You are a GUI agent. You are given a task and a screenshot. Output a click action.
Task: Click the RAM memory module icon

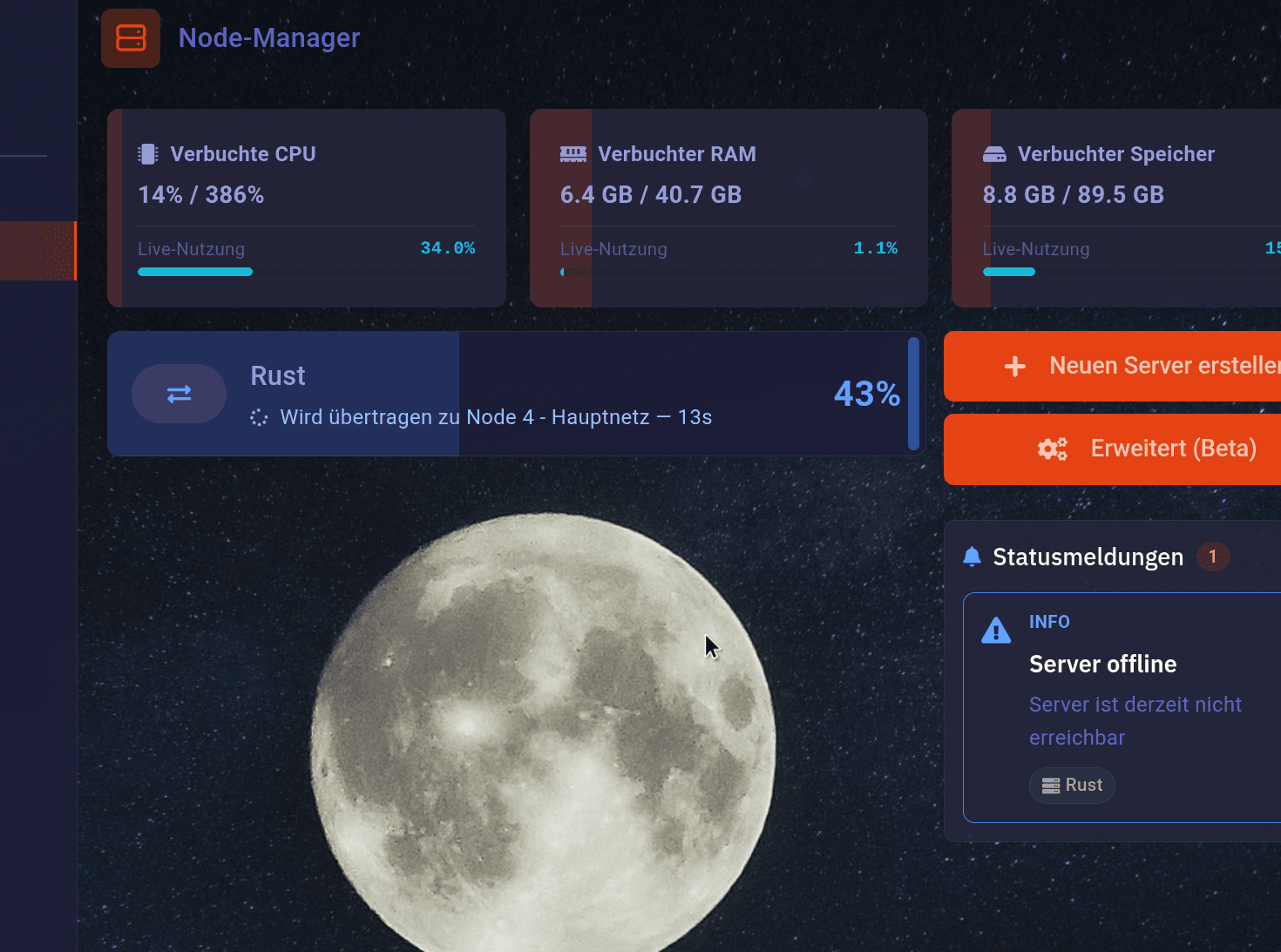[573, 154]
